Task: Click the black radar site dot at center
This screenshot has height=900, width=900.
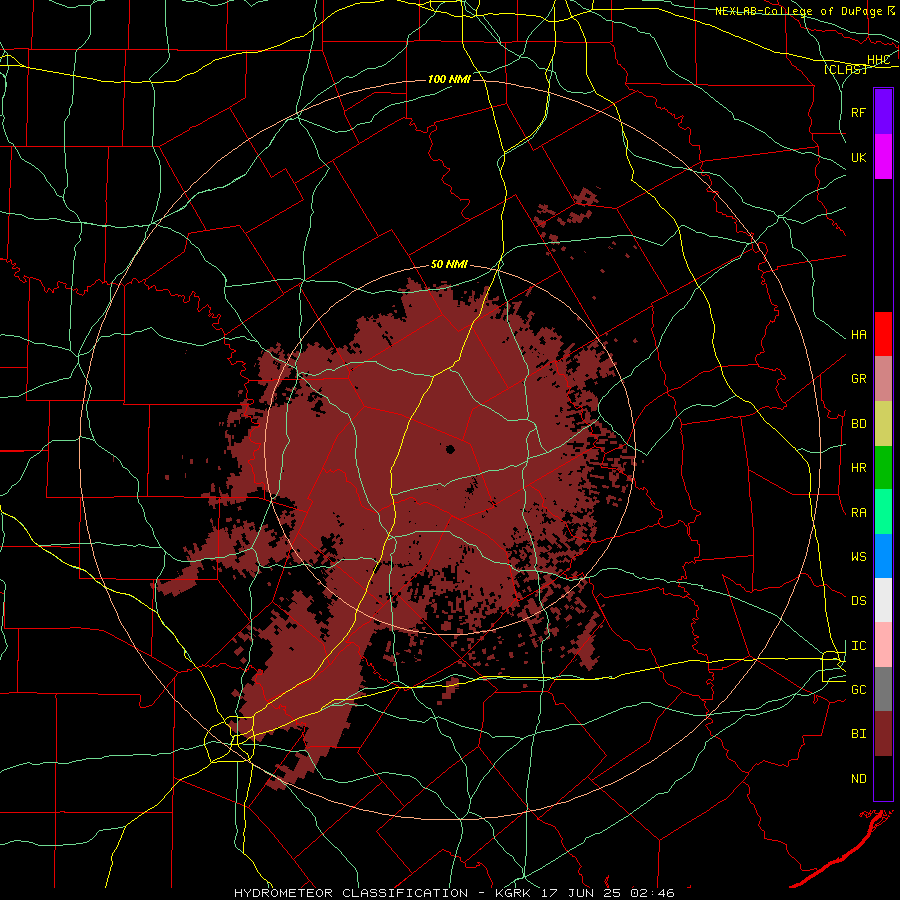Action: [x=450, y=449]
